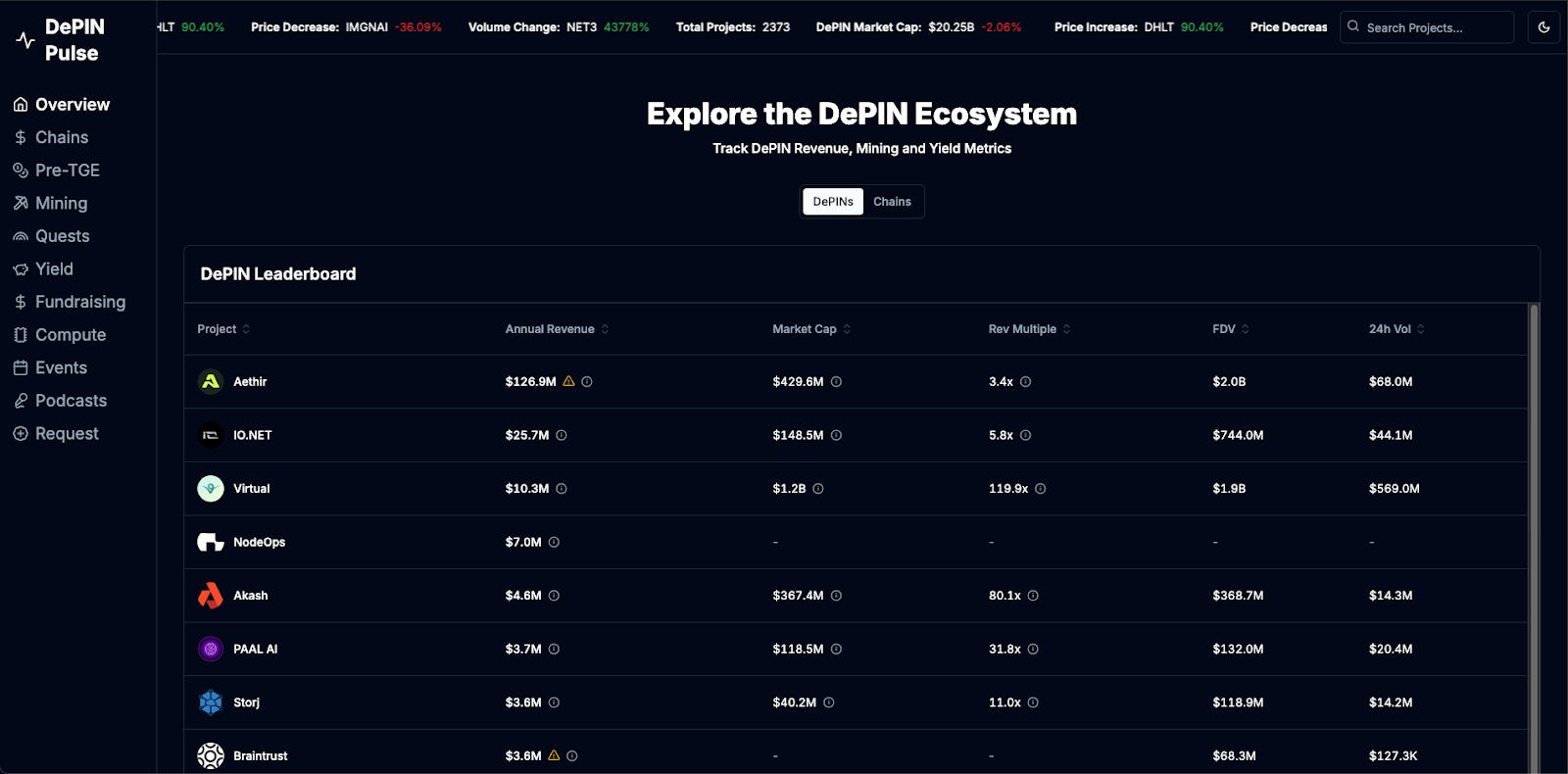This screenshot has height=774, width=1568.
Task: Click IO.NET project logo
Action: (211, 435)
